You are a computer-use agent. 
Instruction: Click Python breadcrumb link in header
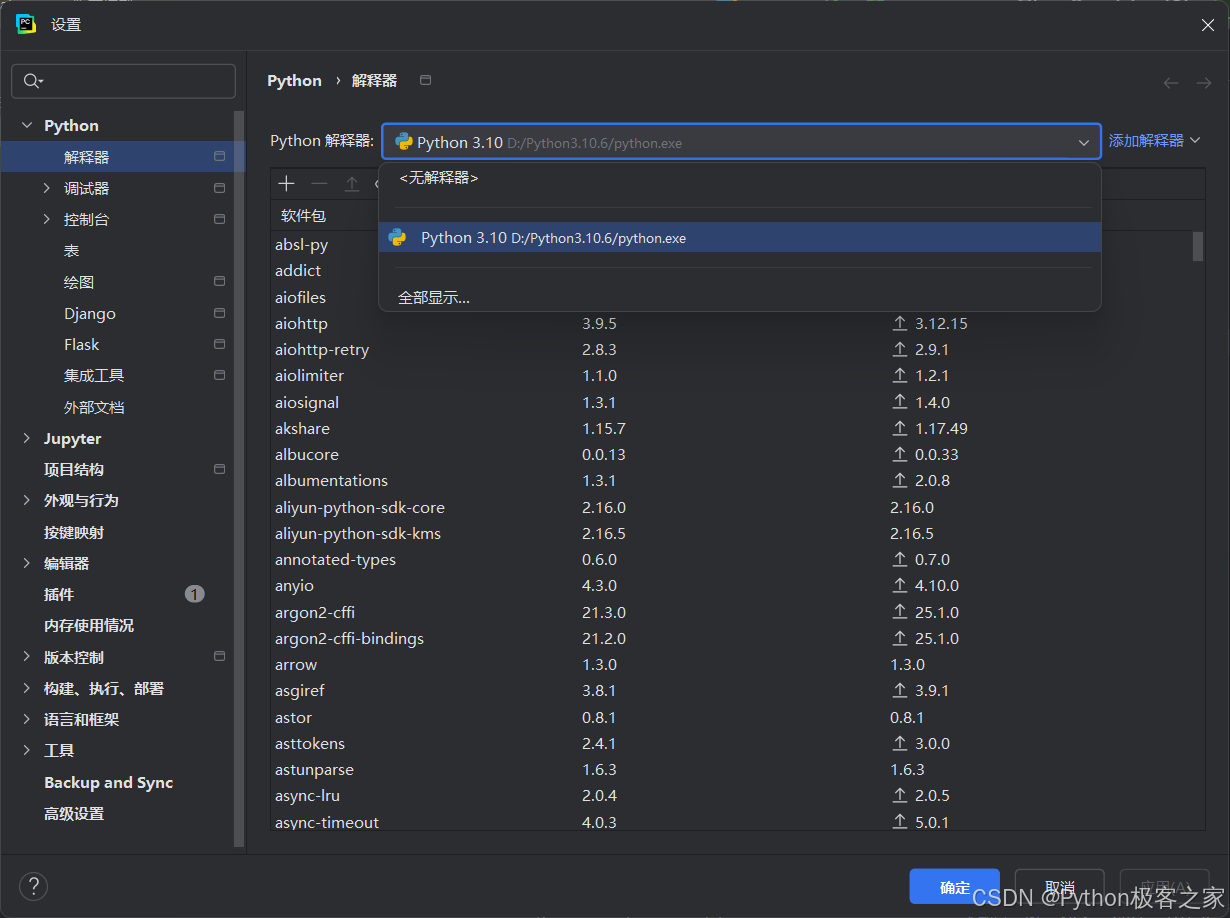click(x=294, y=81)
